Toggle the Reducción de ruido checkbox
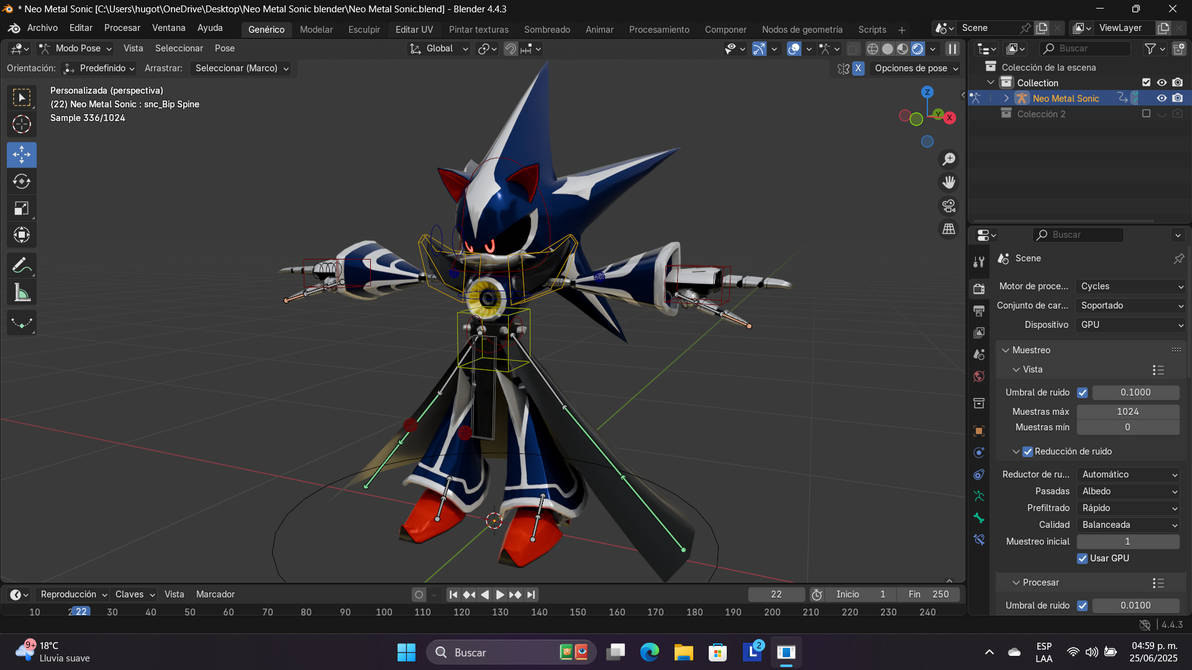The image size is (1192, 670). click(1027, 452)
